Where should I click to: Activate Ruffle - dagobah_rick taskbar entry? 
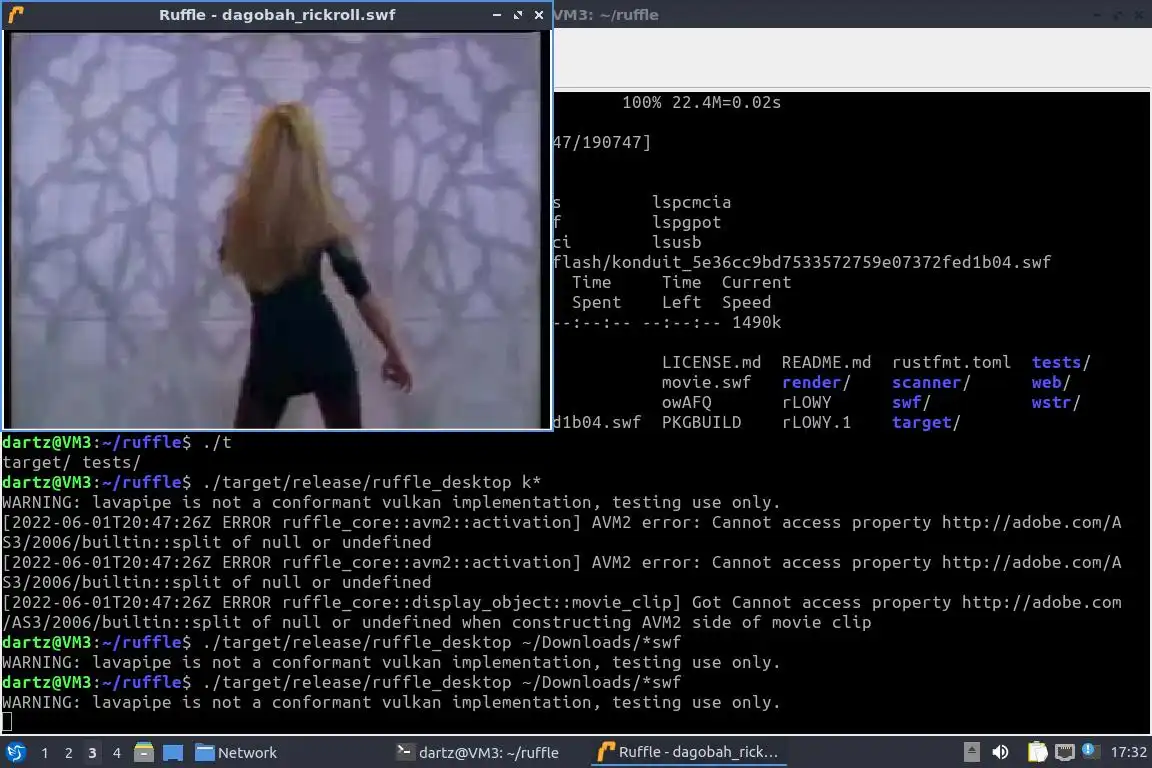[x=688, y=753]
